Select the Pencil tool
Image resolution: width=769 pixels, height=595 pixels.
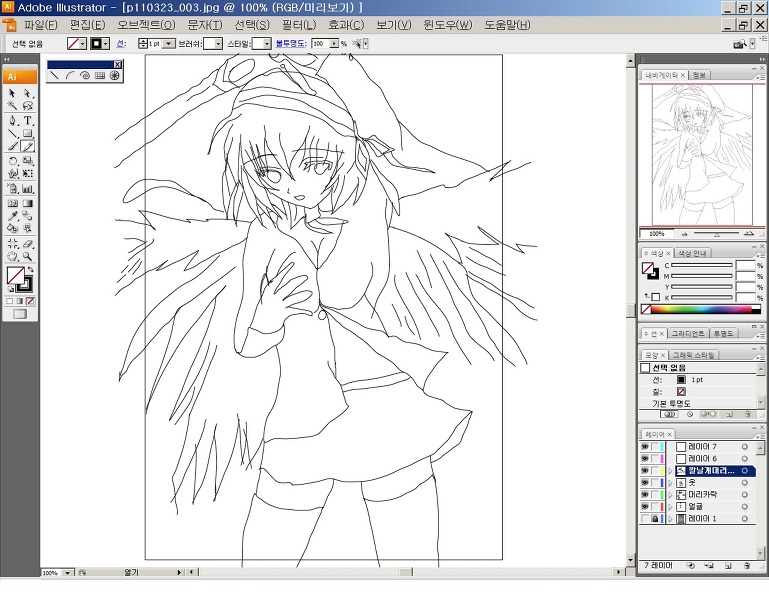(x=27, y=146)
